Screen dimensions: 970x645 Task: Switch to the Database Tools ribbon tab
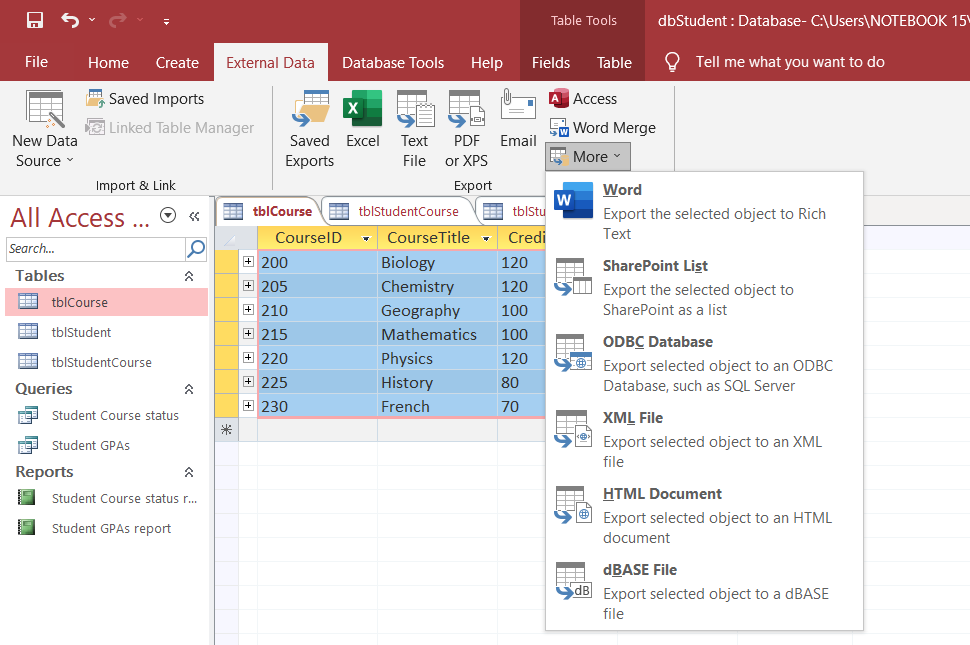[393, 62]
